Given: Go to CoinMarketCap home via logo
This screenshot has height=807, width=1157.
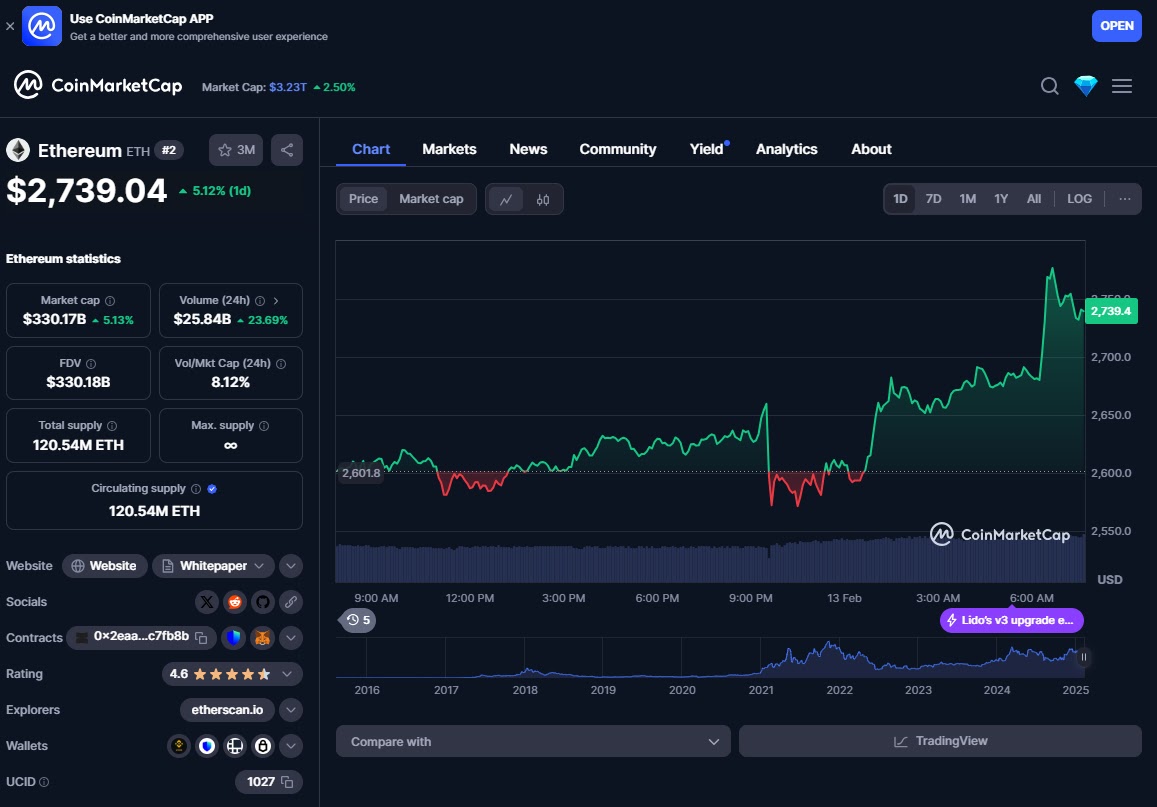Looking at the screenshot, I should 98,86.
